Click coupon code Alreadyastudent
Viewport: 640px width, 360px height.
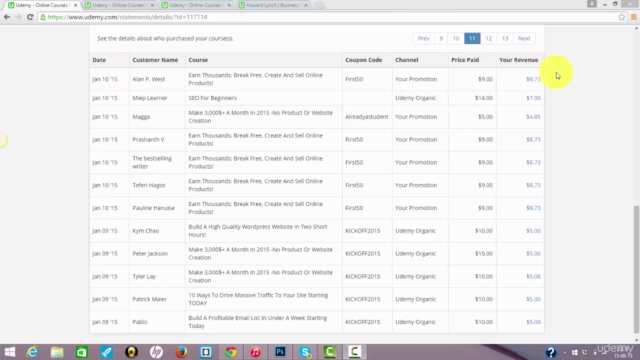367,117
